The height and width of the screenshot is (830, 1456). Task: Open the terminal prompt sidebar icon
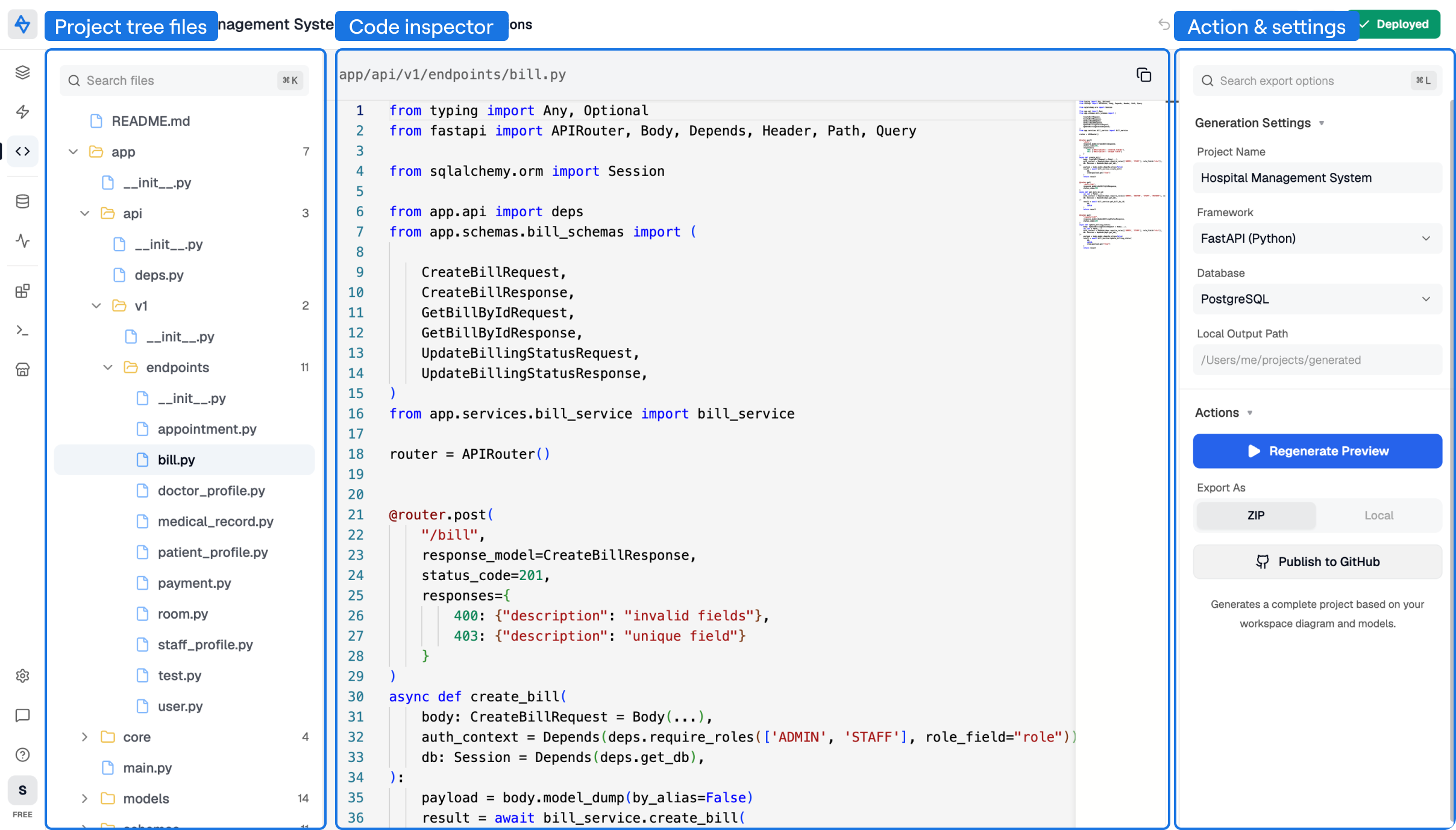(22, 331)
